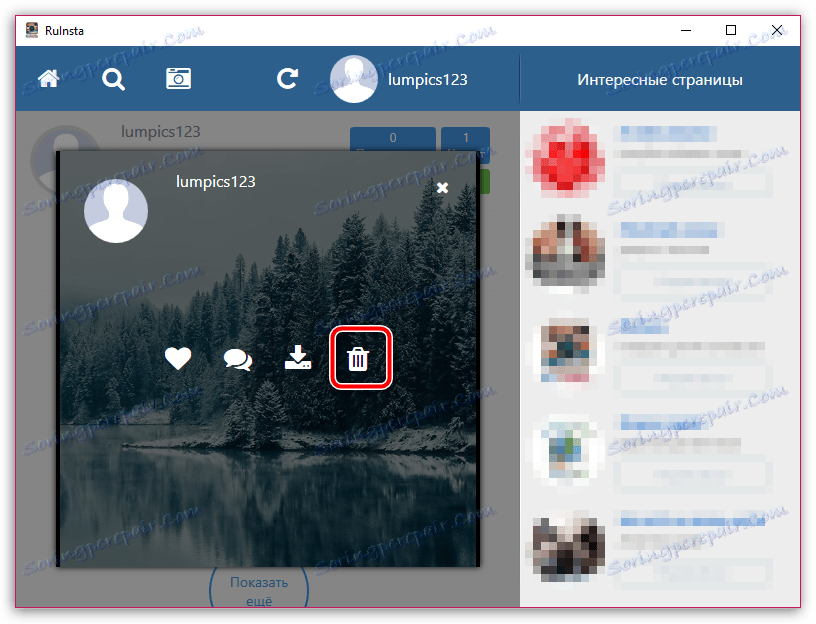
Task: Open the camera upload icon
Action: (178, 79)
